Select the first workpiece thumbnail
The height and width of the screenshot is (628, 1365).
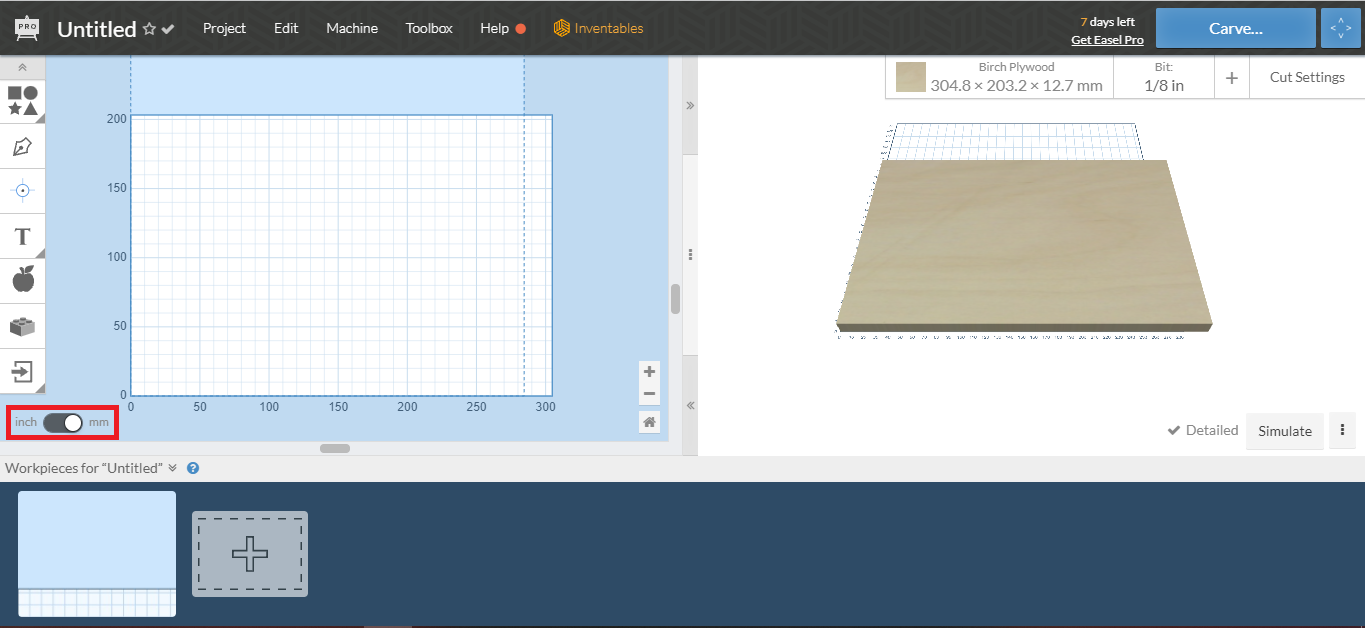97,554
